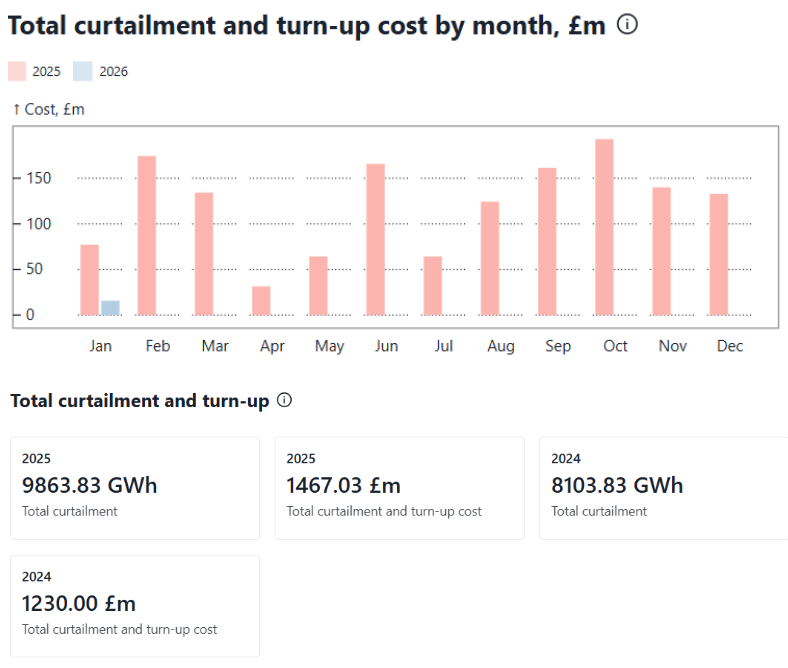Toggle the 2025 legend swatch
This screenshot has height=668, width=788.
18,71
